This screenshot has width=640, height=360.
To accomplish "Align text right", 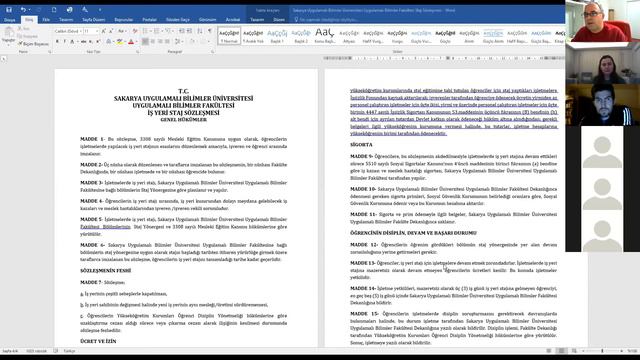I will point(160,42).
